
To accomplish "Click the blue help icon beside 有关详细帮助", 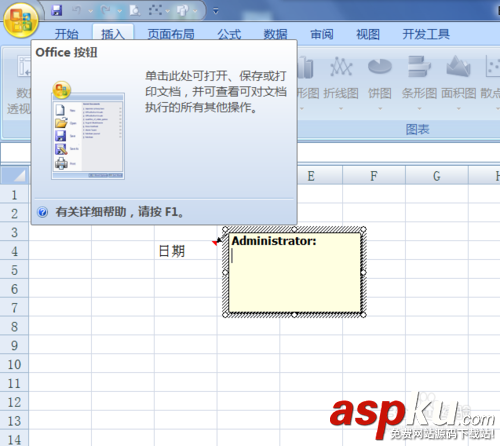I will coord(42,212).
